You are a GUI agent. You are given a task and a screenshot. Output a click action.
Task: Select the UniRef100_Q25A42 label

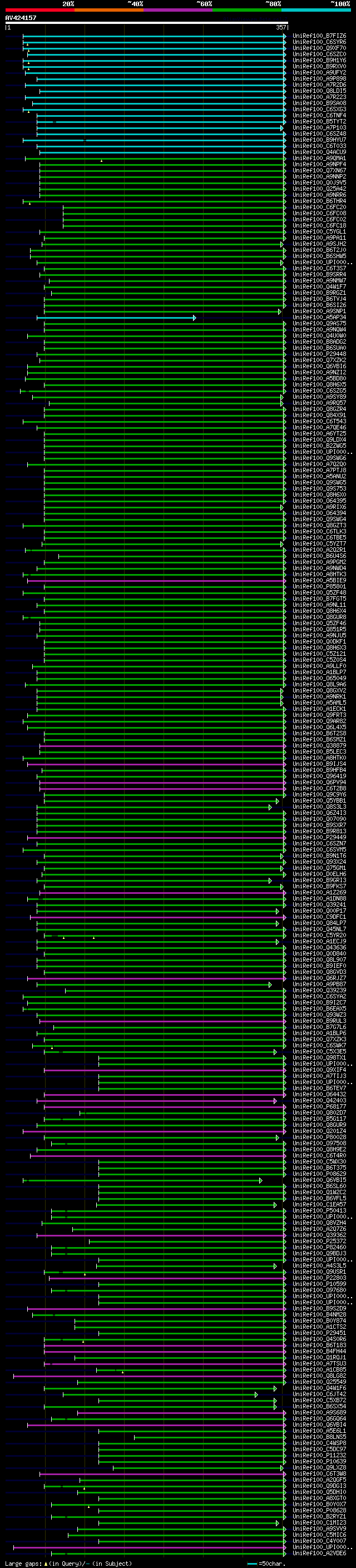319,189
